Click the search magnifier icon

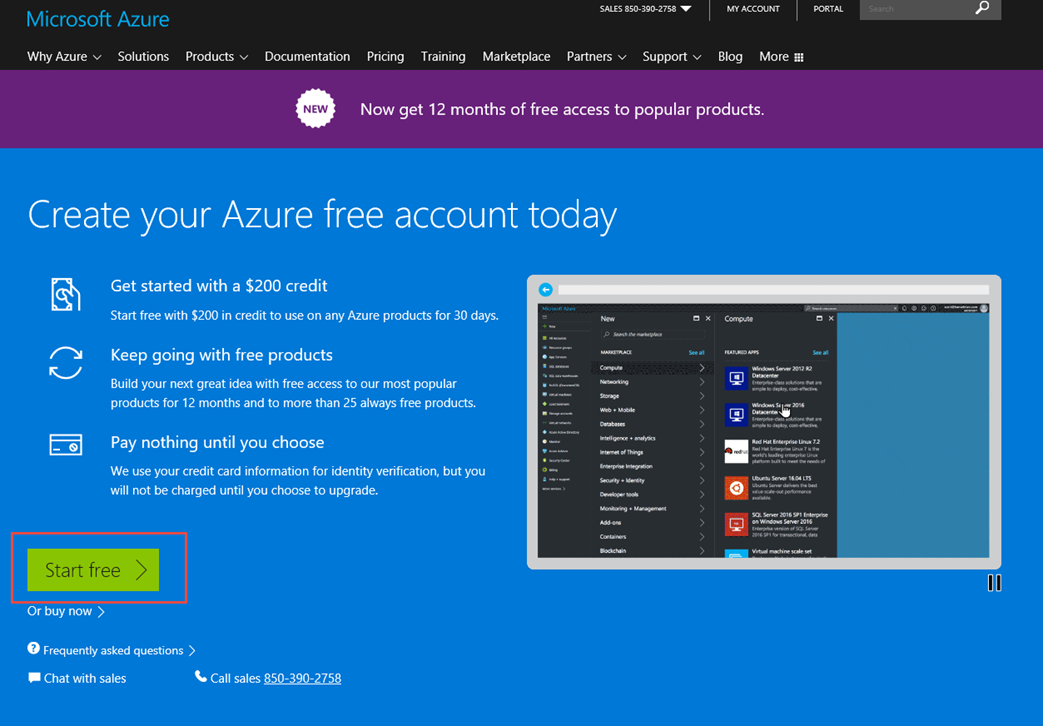click(x=982, y=8)
